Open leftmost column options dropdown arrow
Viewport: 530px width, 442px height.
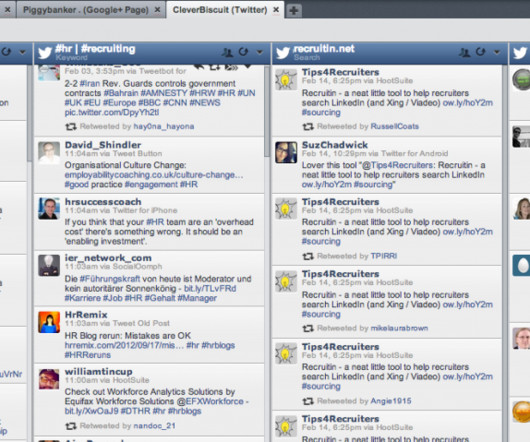click(23, 52)
